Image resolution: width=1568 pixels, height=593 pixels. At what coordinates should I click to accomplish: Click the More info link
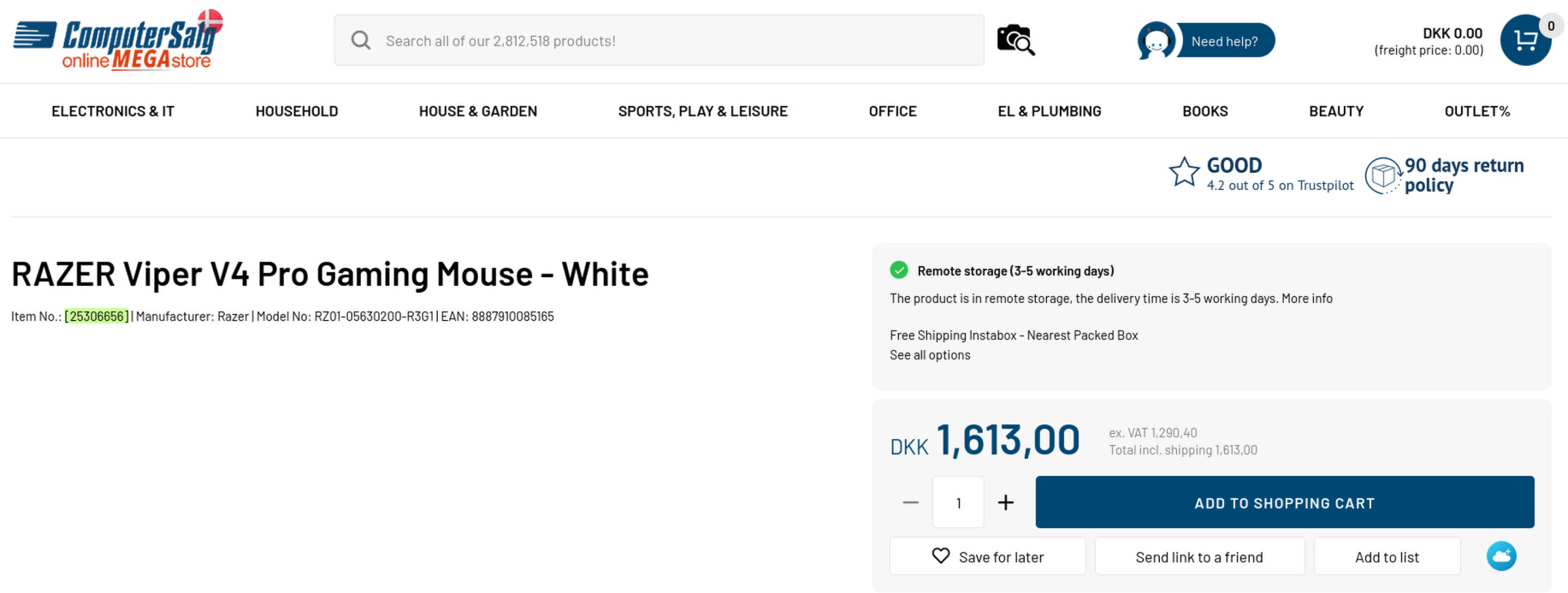1306,299
